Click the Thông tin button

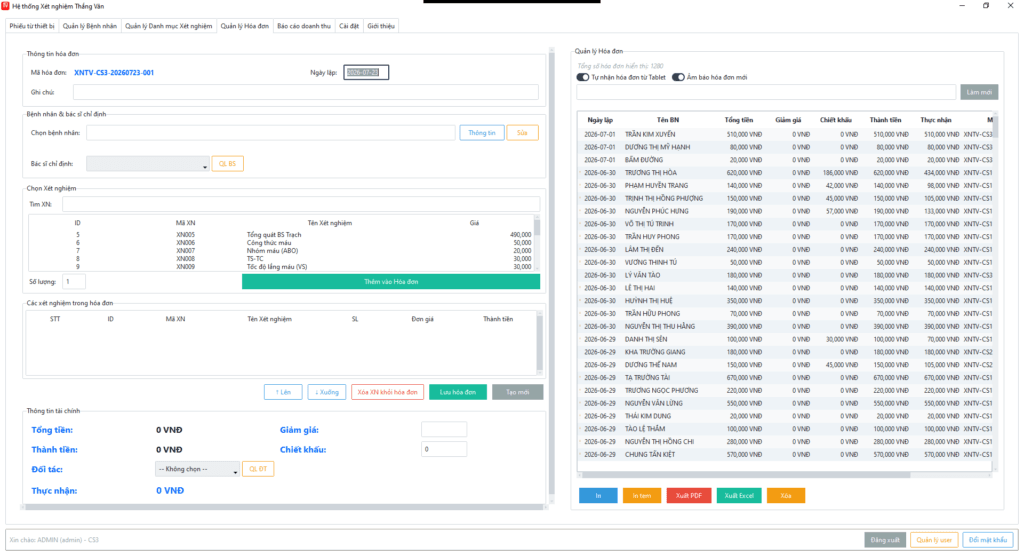coord(482,133)
